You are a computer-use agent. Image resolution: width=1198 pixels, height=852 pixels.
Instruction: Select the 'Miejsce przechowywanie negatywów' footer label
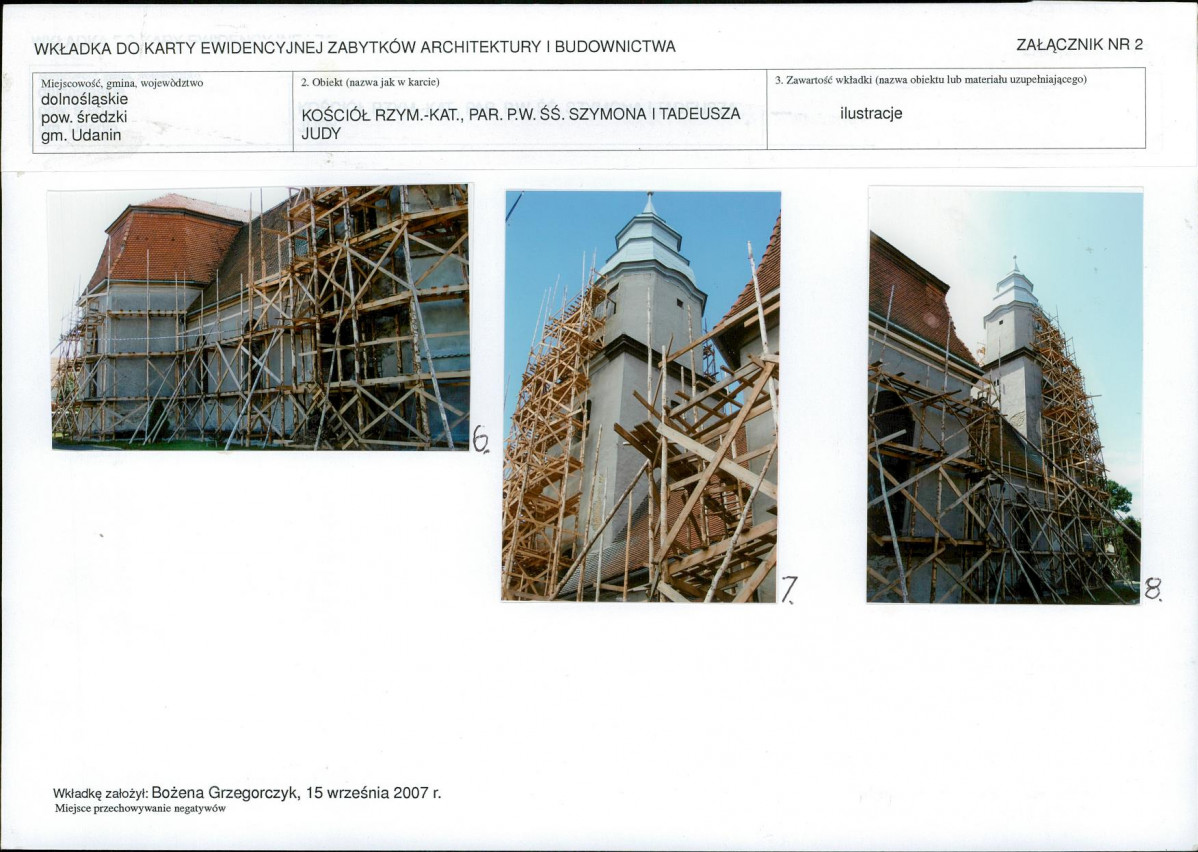(x=140, y=809)
